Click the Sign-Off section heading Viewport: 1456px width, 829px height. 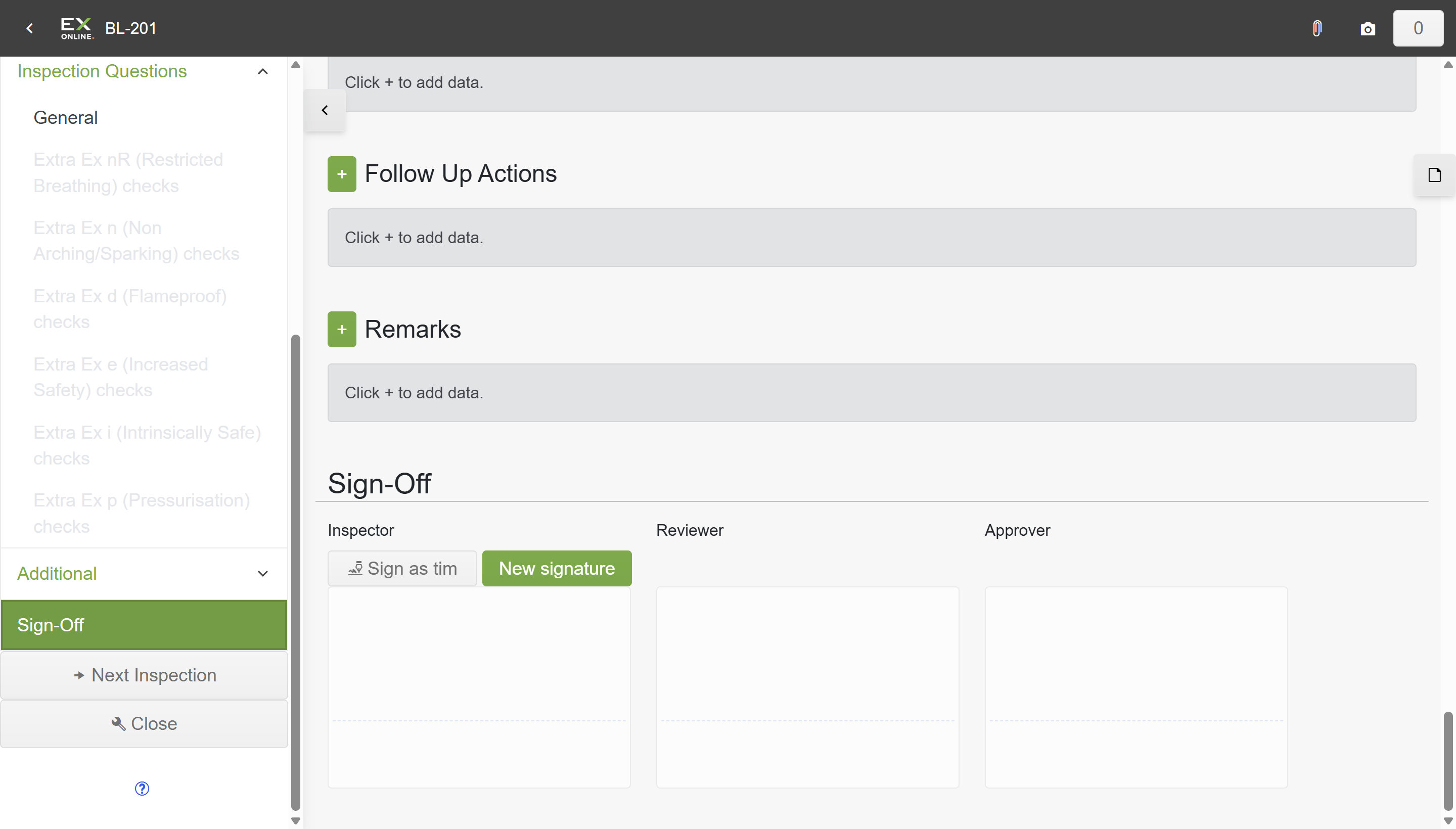[379, 483]
